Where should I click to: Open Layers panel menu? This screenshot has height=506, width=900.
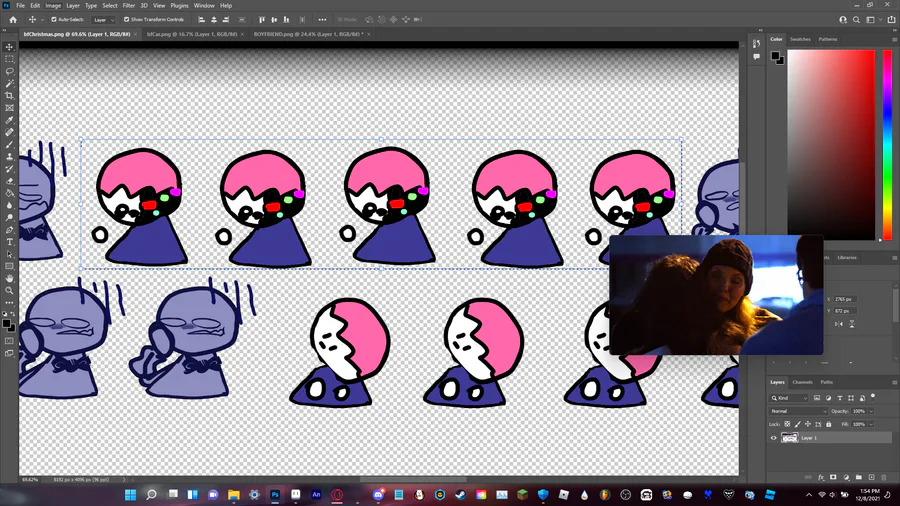pyautogui.click(x=894, y=382)
